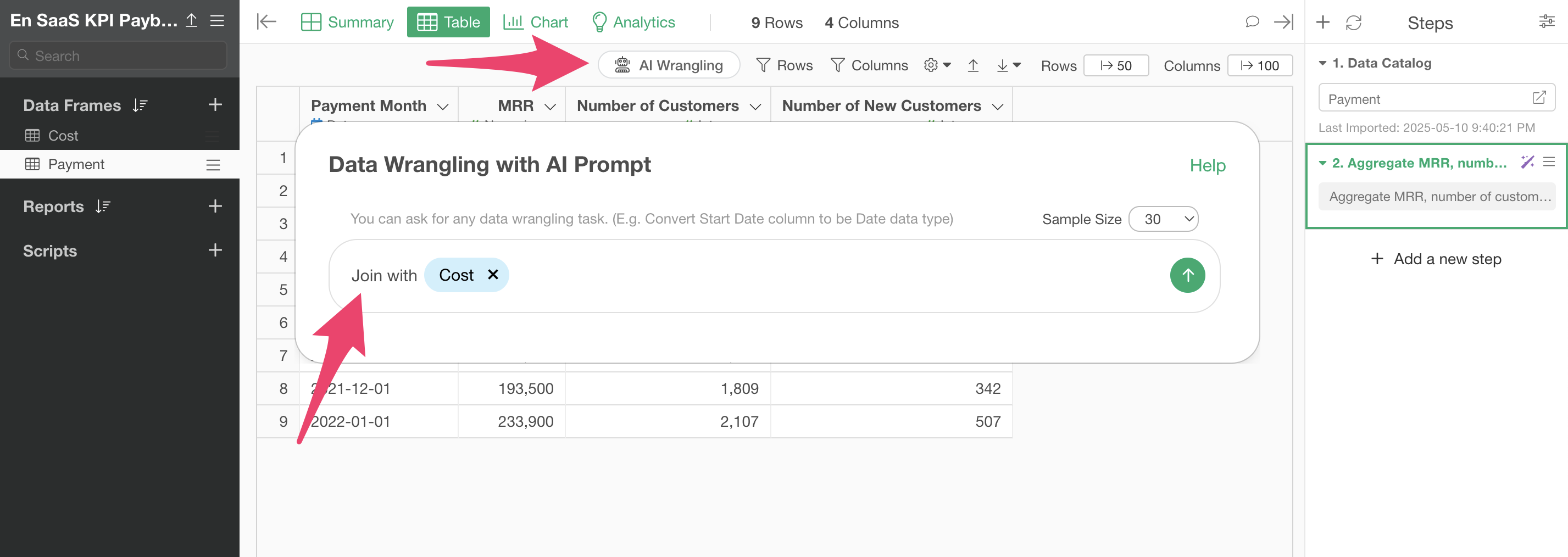Open the Columns filter
This screenshot has height=557, width=1568.
click(869, 65)
